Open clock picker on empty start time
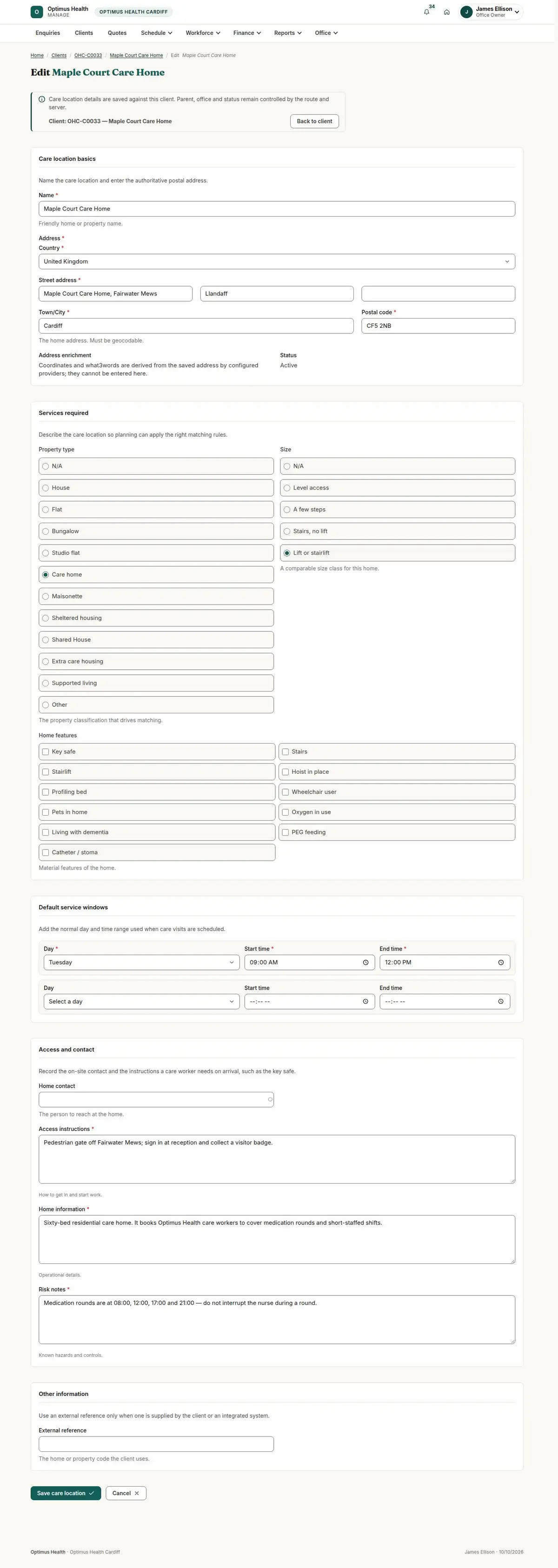Image resolution: width=558 pixels, height=1568 pixels. (365, 1001)
